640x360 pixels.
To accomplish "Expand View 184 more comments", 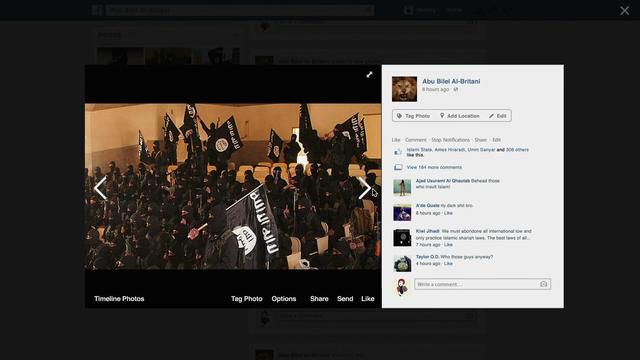I will point(434,167).
